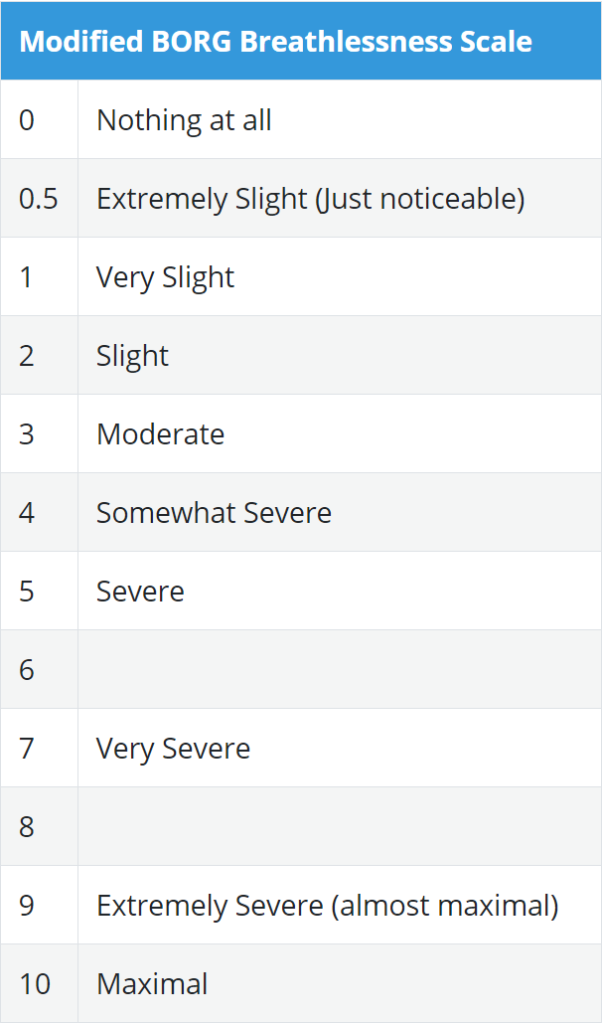Click the 0.5 score cell

[38, 198]
